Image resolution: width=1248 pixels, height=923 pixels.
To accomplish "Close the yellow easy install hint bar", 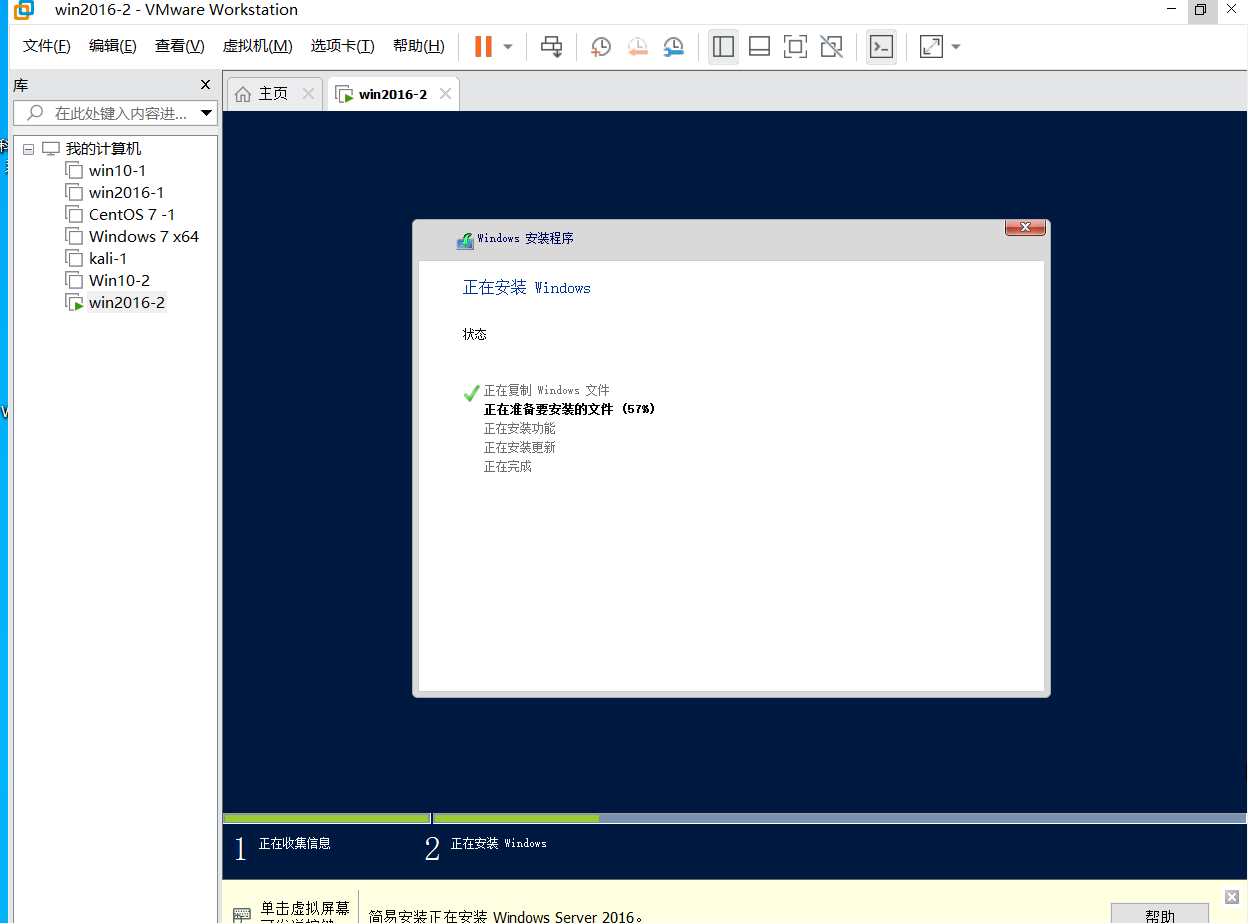I will click(1232, 897).
